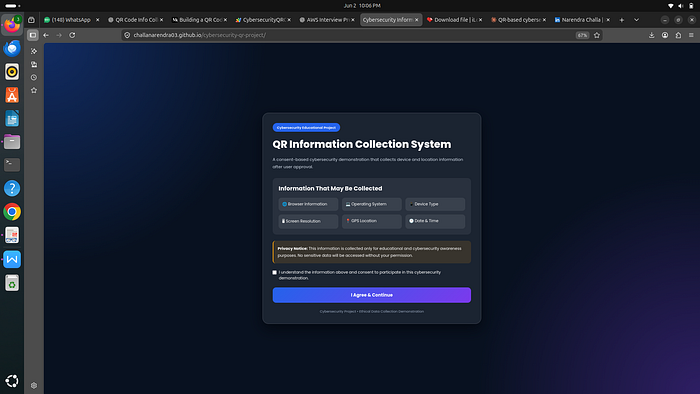Open the Downloads panel
Screen dimensions: 700x394
651,35
